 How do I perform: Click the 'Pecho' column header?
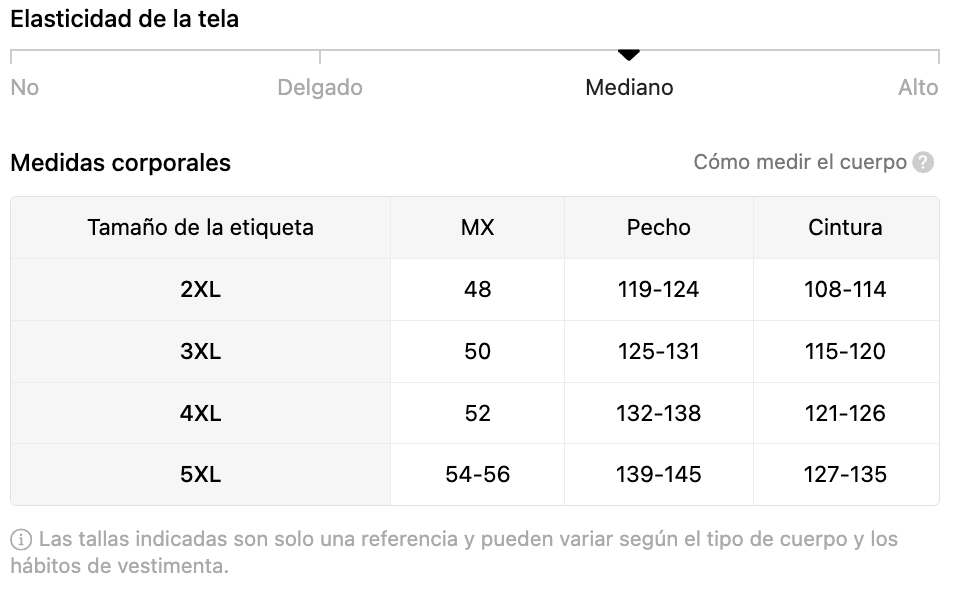658,228
